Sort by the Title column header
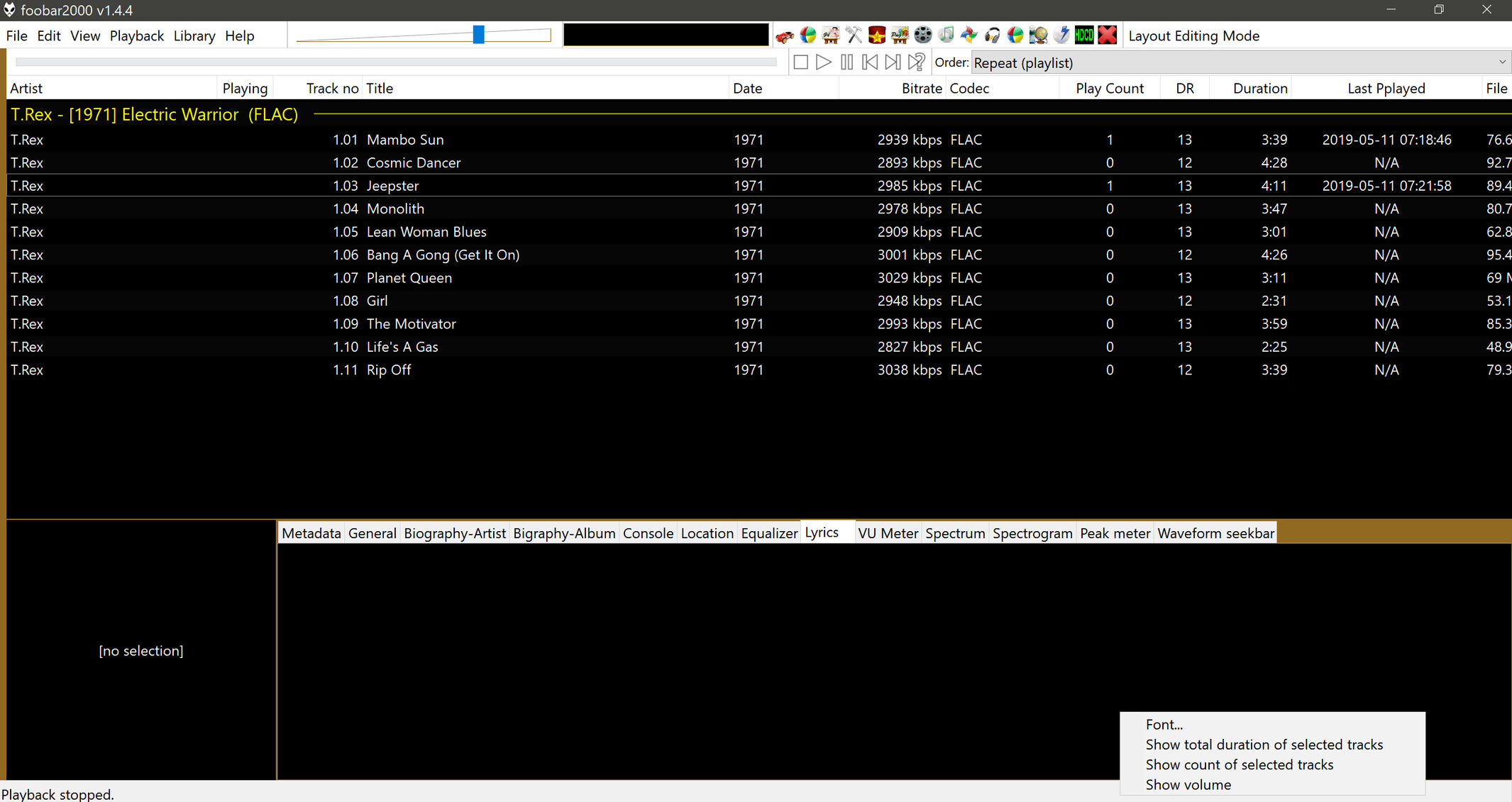The height and width of the screenshot is (802, 1512). [x=545, y=89]
